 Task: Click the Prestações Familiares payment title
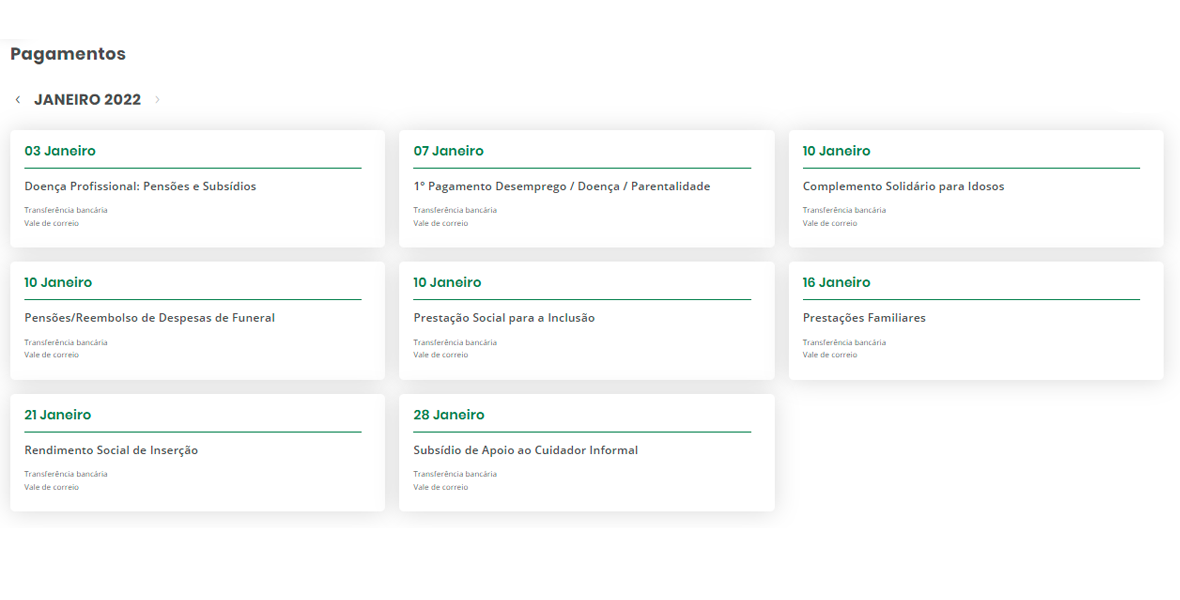[864, 318]
